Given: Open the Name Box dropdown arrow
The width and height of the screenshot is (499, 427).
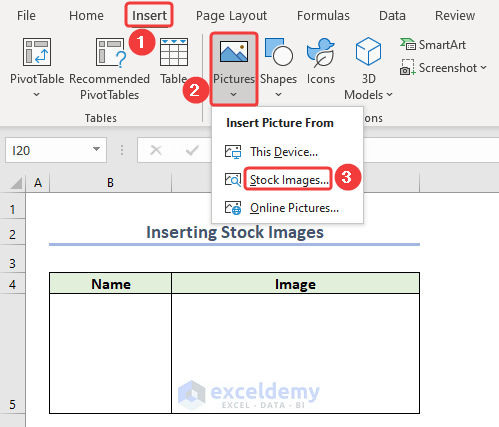Looking at the screenshot, I should point(97,149).
